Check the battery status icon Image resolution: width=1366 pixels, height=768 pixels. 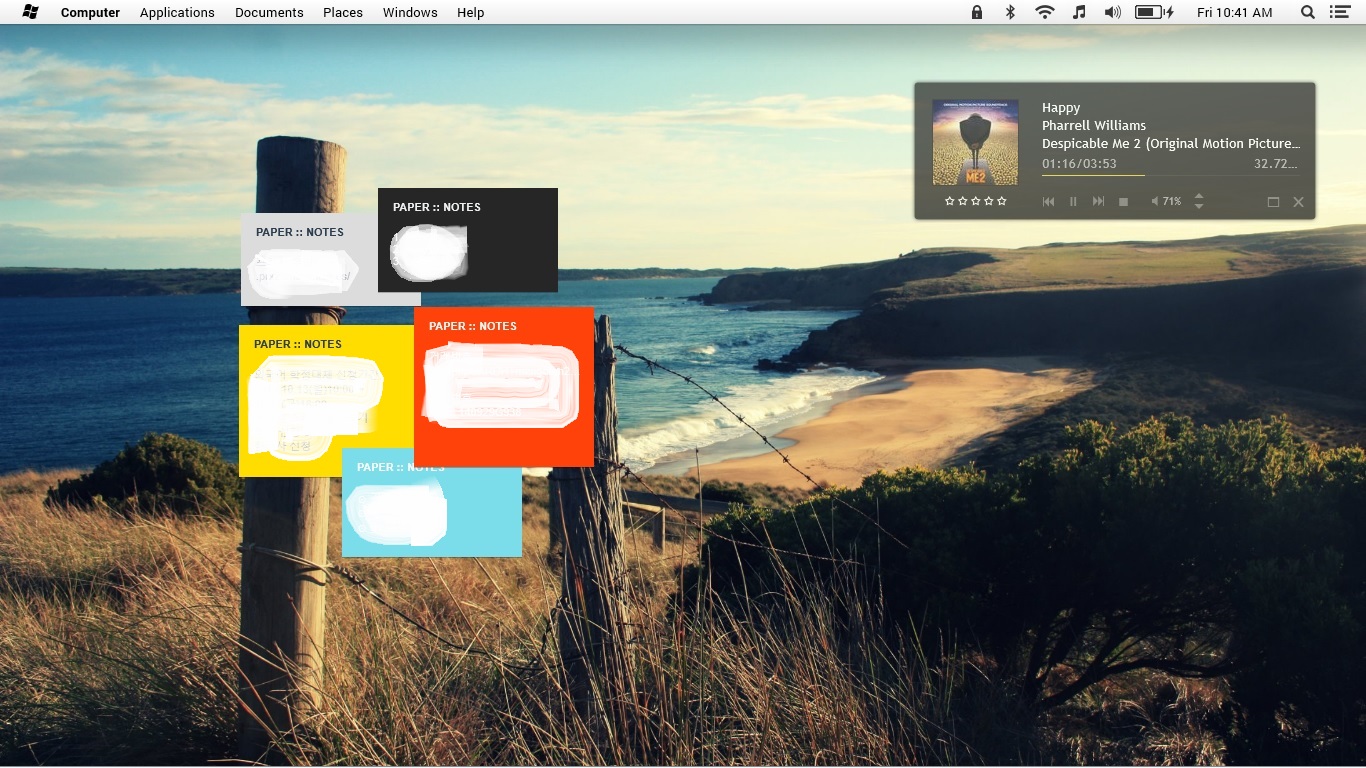click(1154, 12)
